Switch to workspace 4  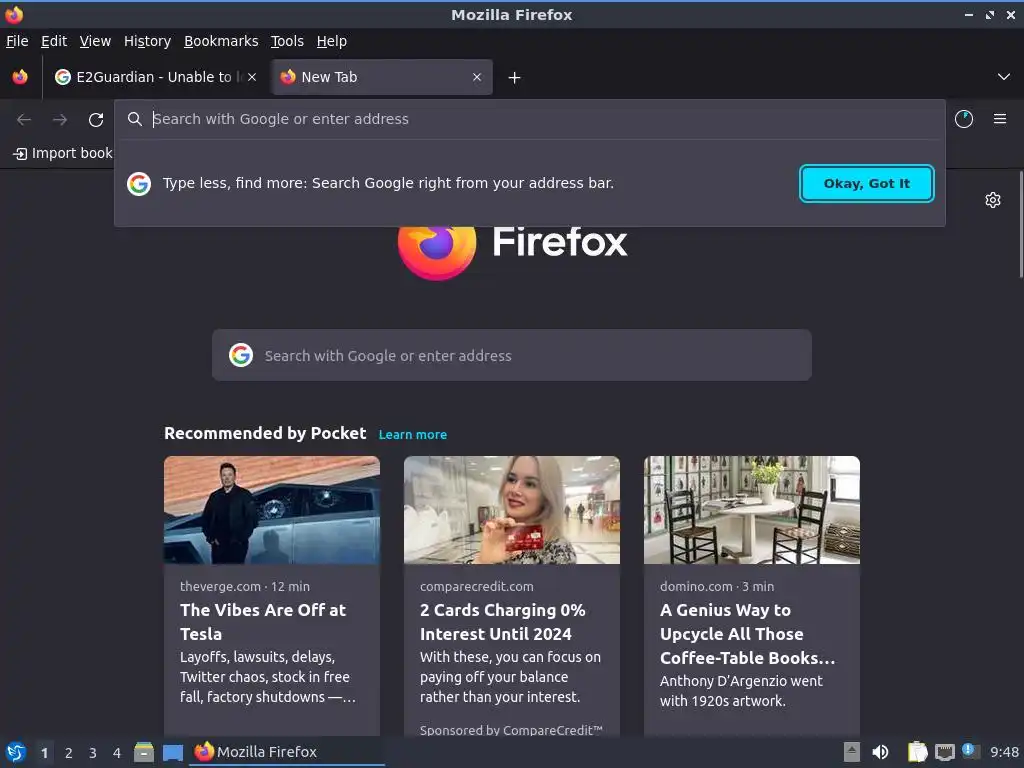coord(117,753)
